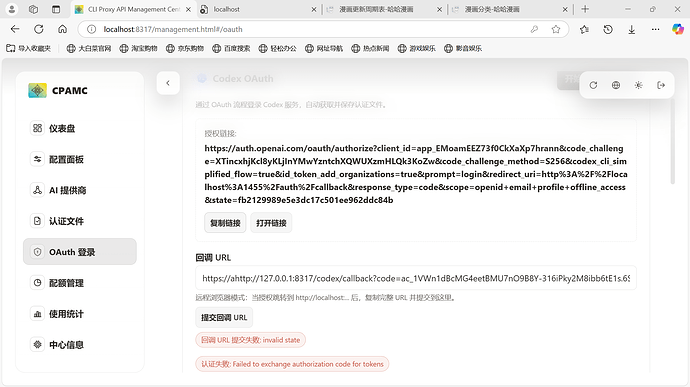The width and height of the screenshot is (690, 387).
Task: Open the 大白菜官网 bookmark
Action: (x=89, y=48)
